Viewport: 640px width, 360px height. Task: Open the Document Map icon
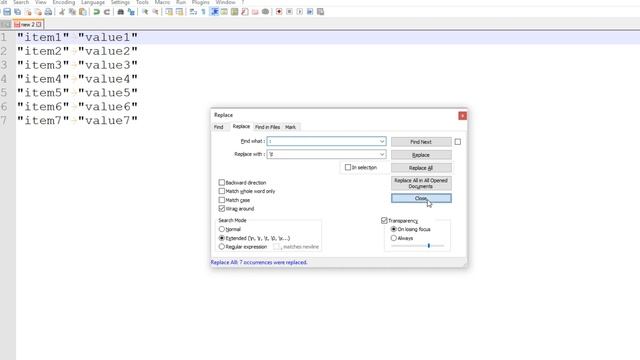(234, 12)
